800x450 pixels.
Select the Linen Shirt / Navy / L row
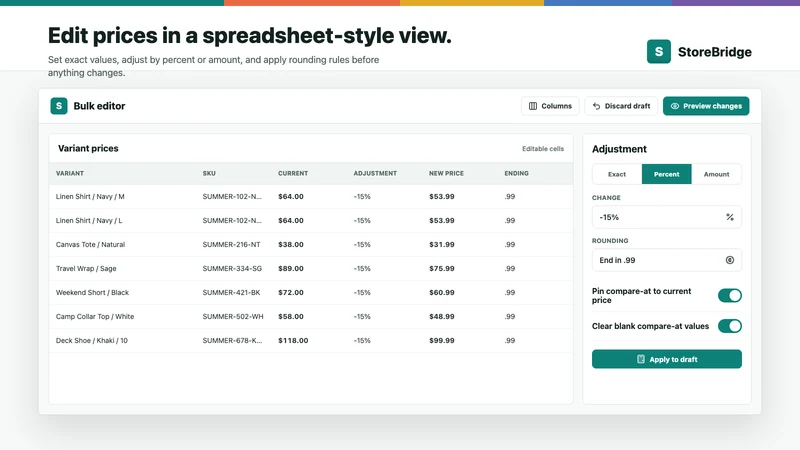click(311, 220)
